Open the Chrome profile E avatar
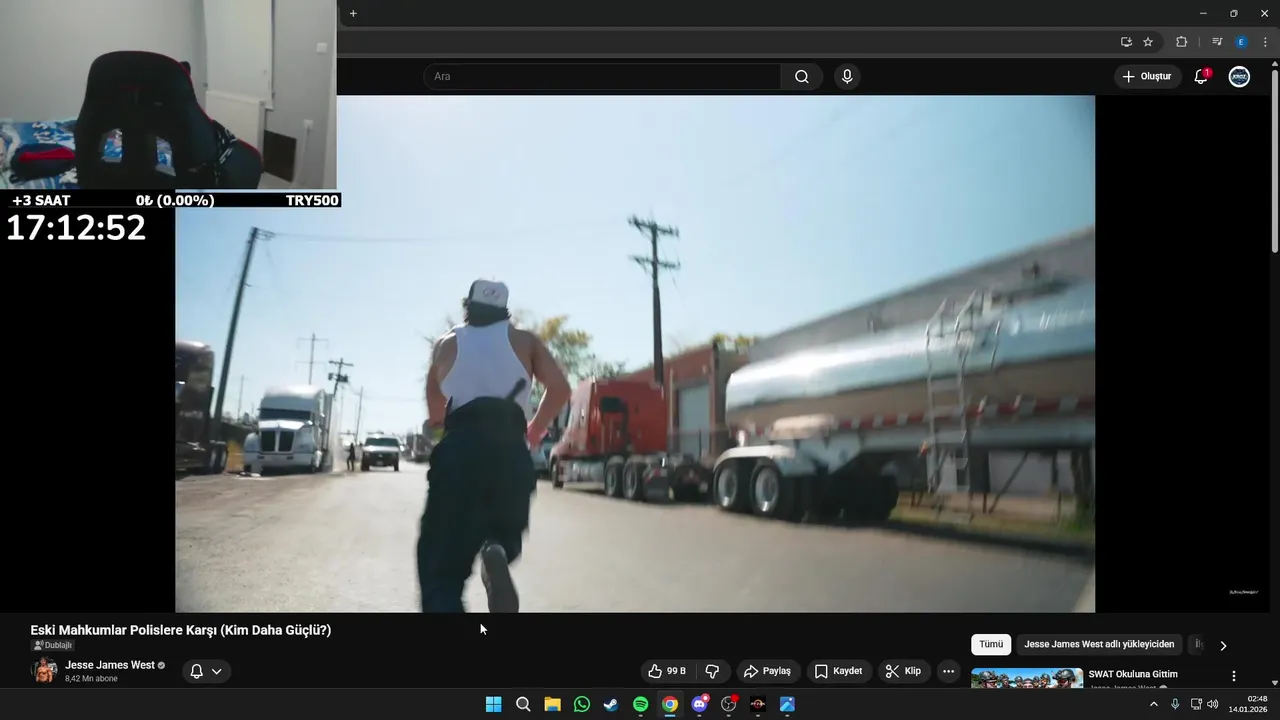 [x=1241, y=42]
